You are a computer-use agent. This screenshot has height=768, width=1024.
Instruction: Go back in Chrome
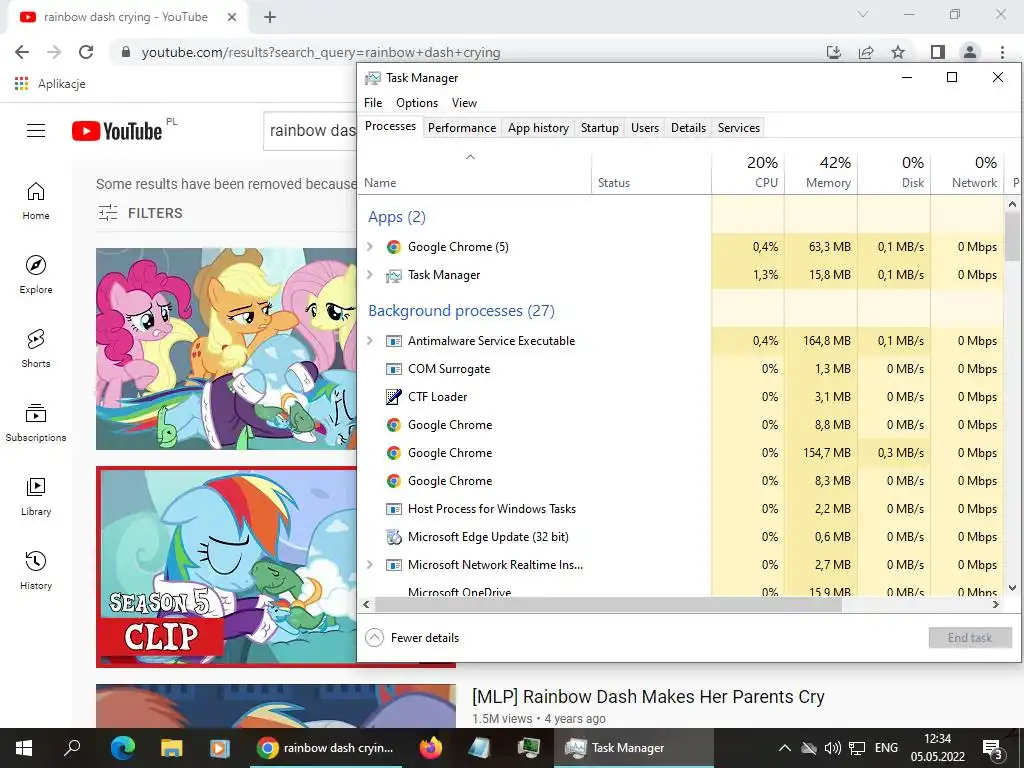click(22, 52)
